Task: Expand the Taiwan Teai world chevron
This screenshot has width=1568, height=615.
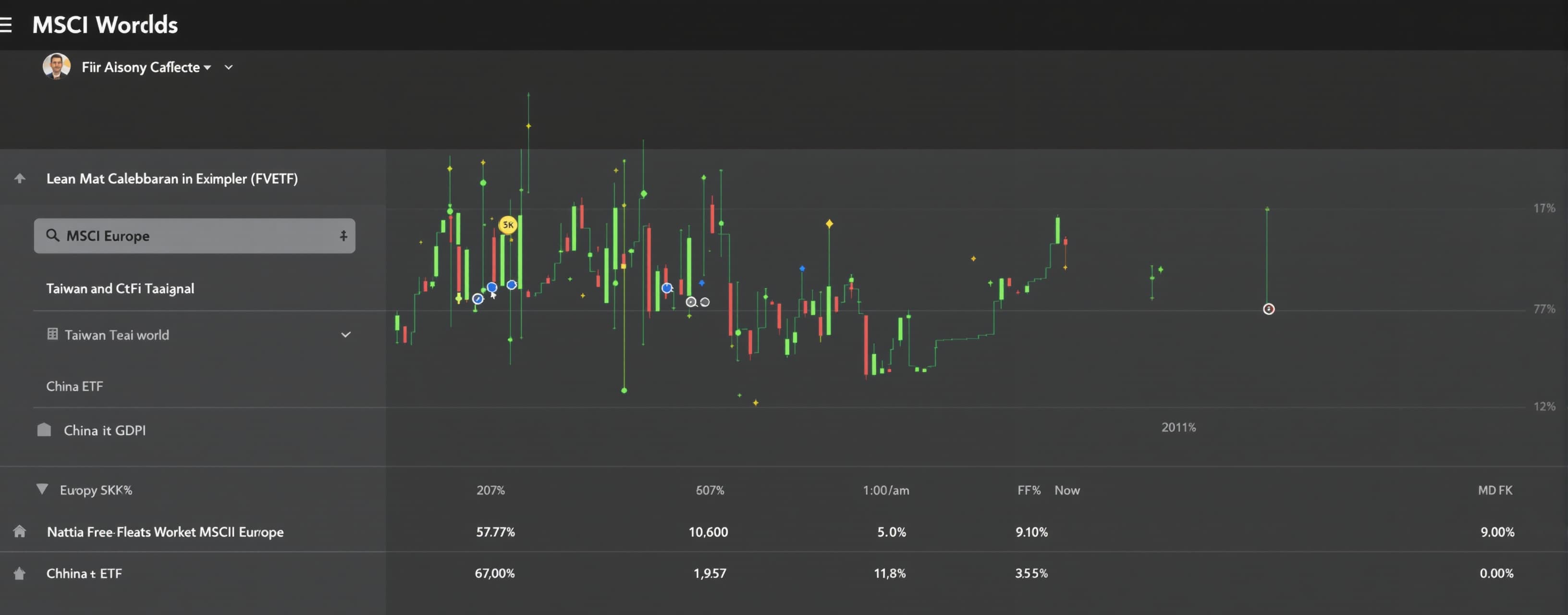Action: pyautogui.click(x=346, y=334)
